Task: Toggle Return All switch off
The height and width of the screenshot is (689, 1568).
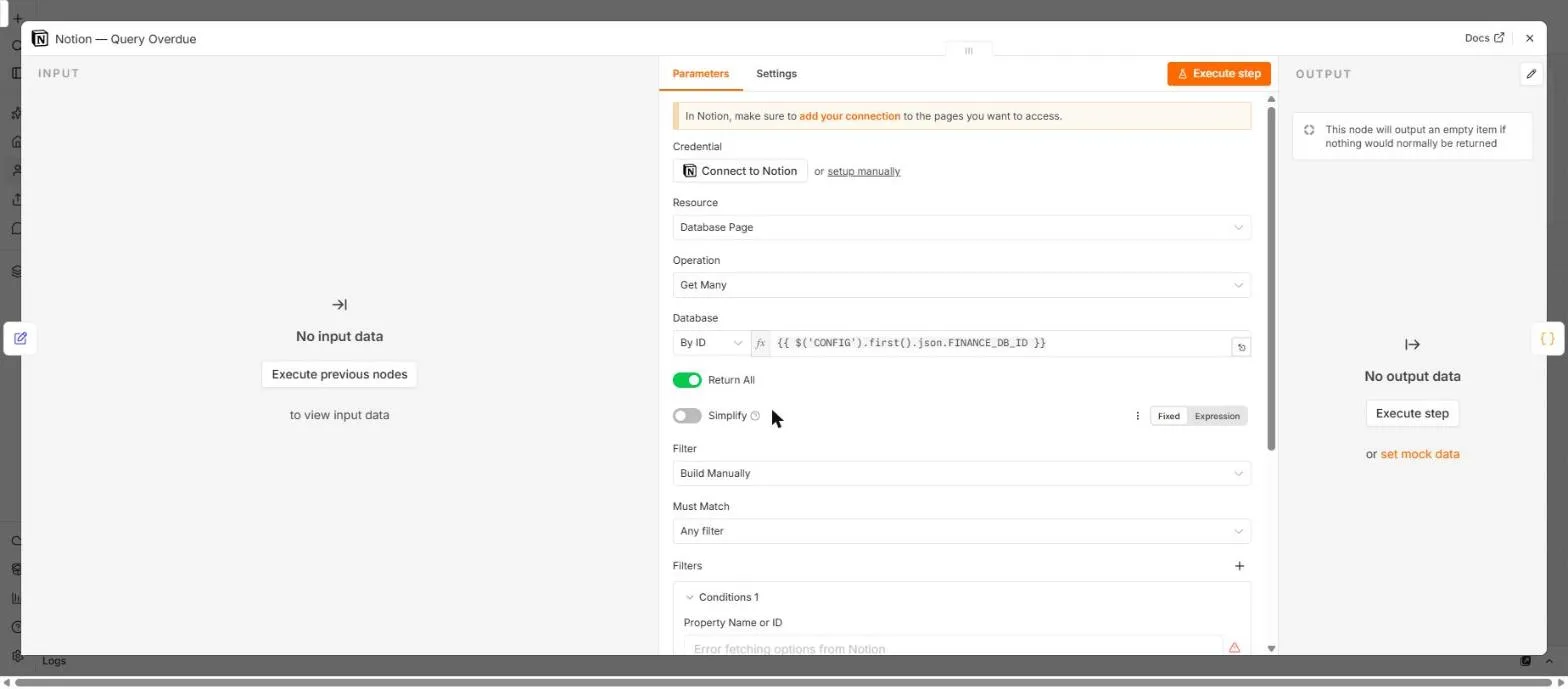Action: 687,380
